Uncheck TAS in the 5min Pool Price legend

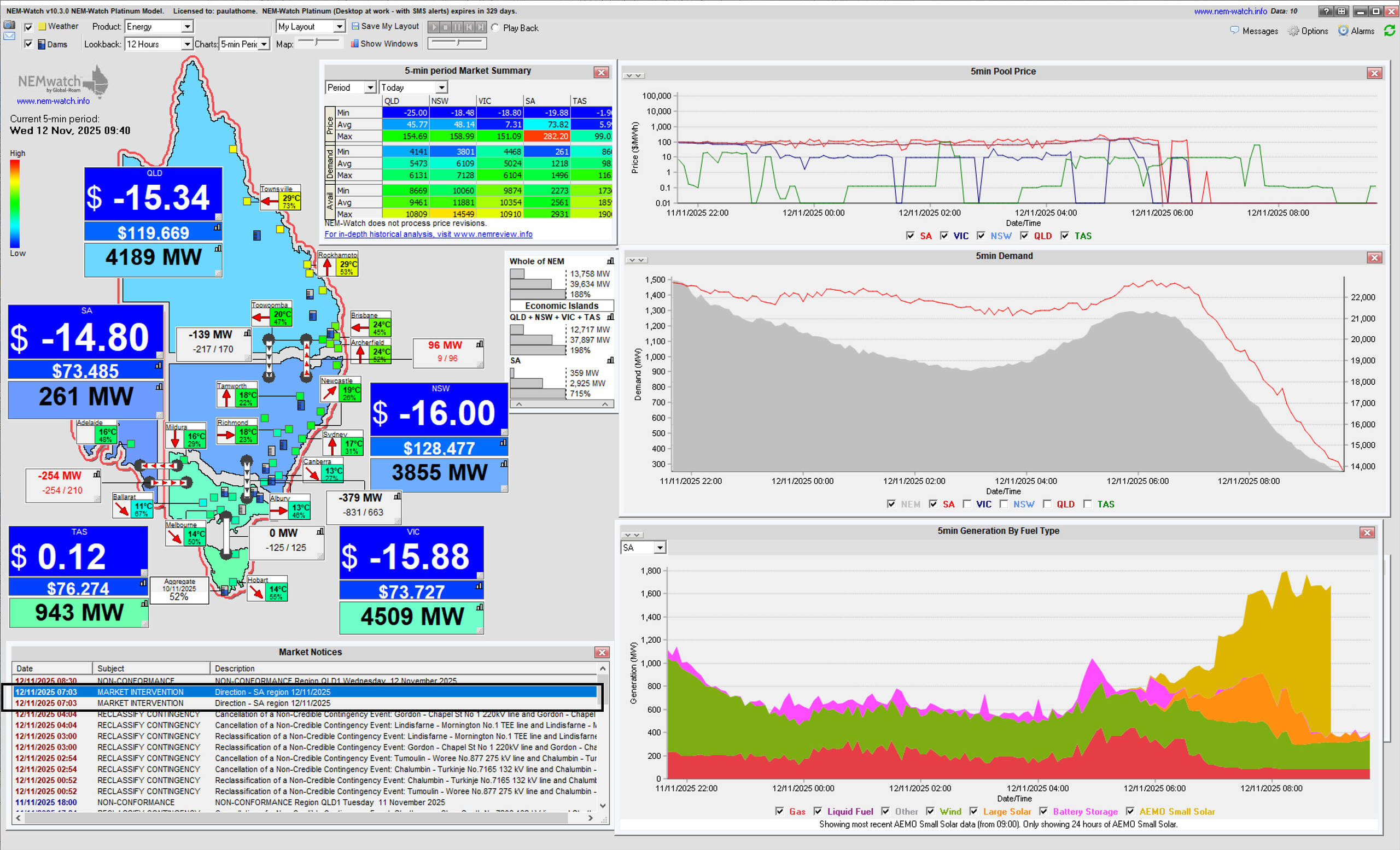1064,236
